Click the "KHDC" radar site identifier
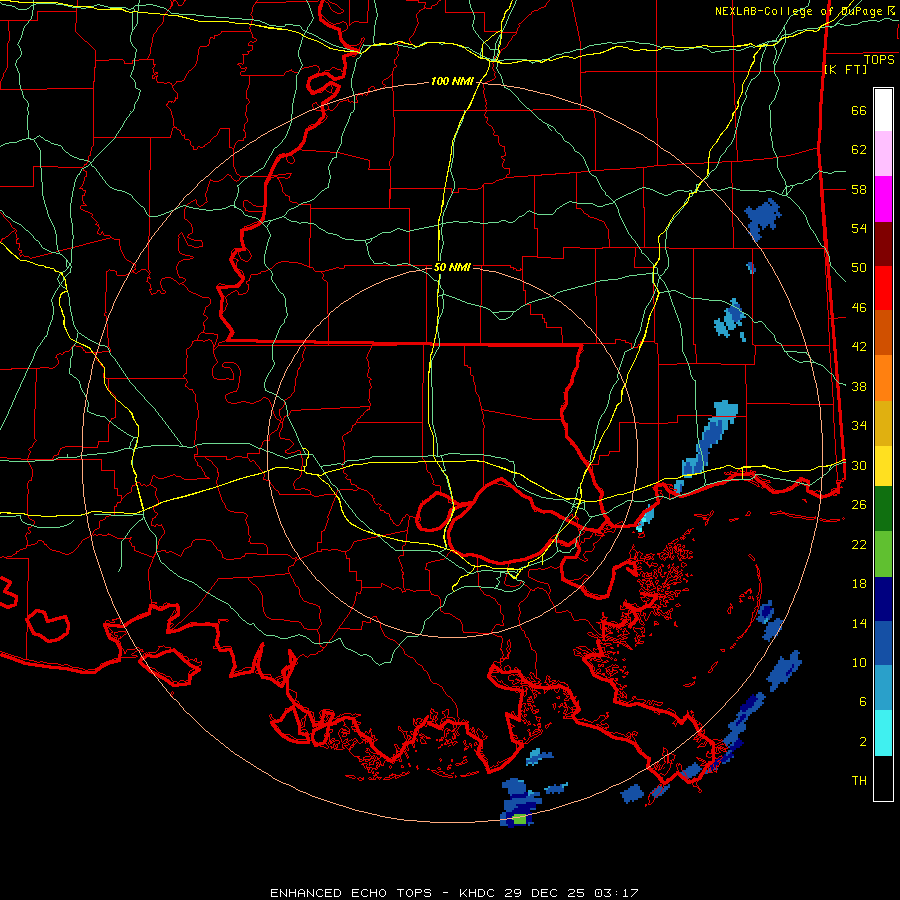 click(479, 893)
